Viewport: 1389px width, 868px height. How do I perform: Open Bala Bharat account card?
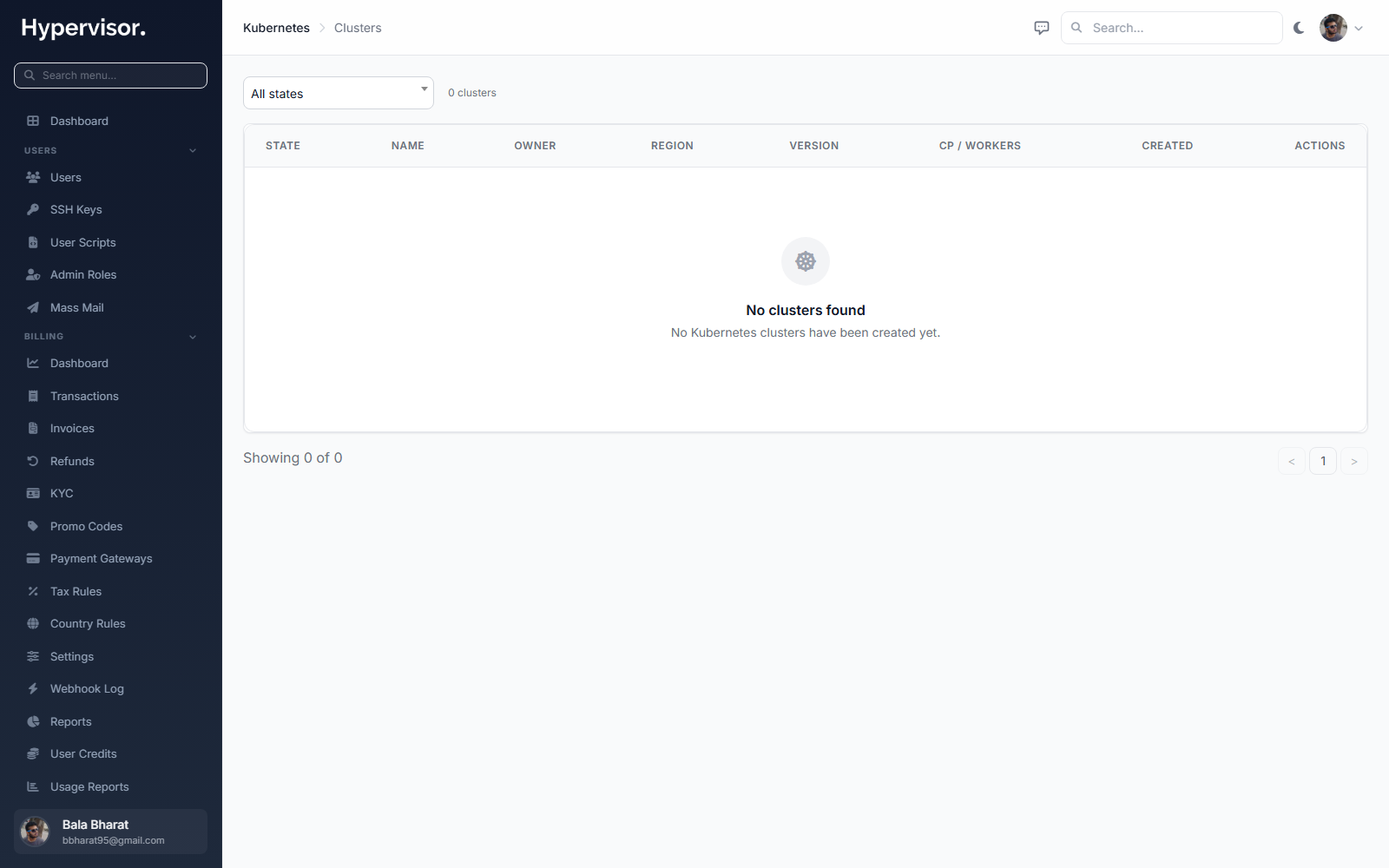[111, 832]
